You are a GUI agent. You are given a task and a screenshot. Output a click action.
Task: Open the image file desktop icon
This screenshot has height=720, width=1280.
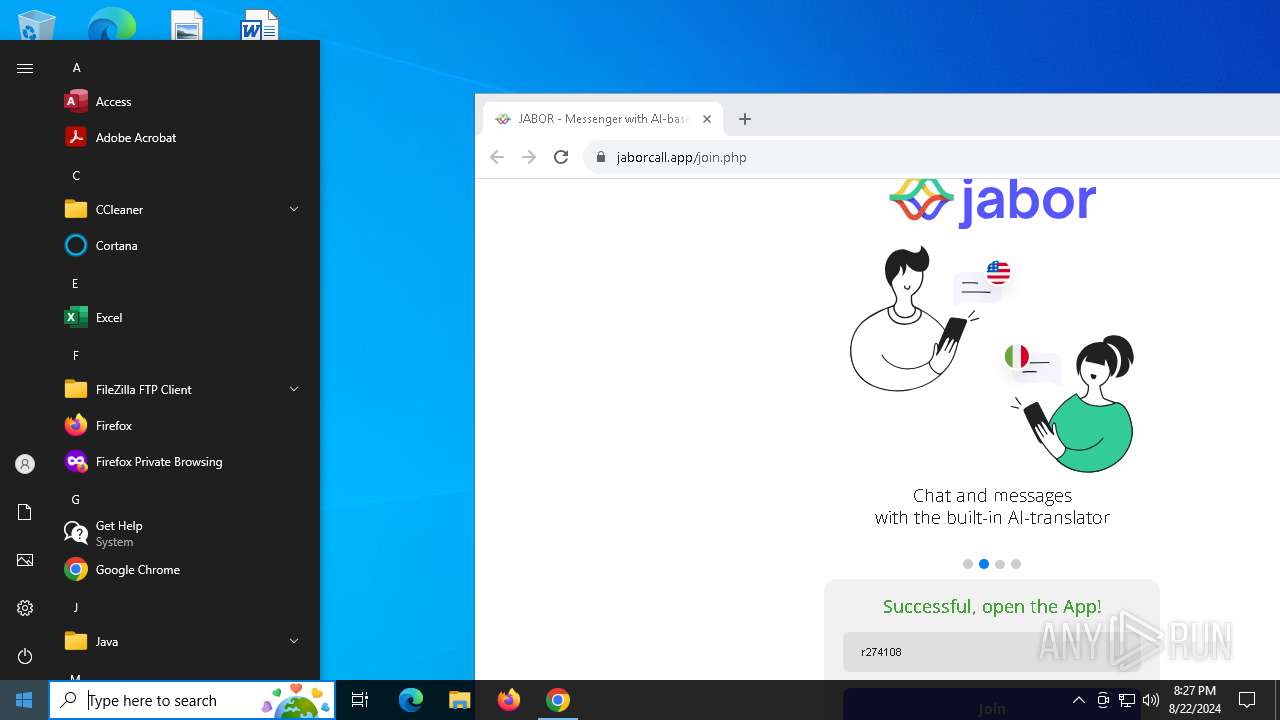[x=187, y=25]
